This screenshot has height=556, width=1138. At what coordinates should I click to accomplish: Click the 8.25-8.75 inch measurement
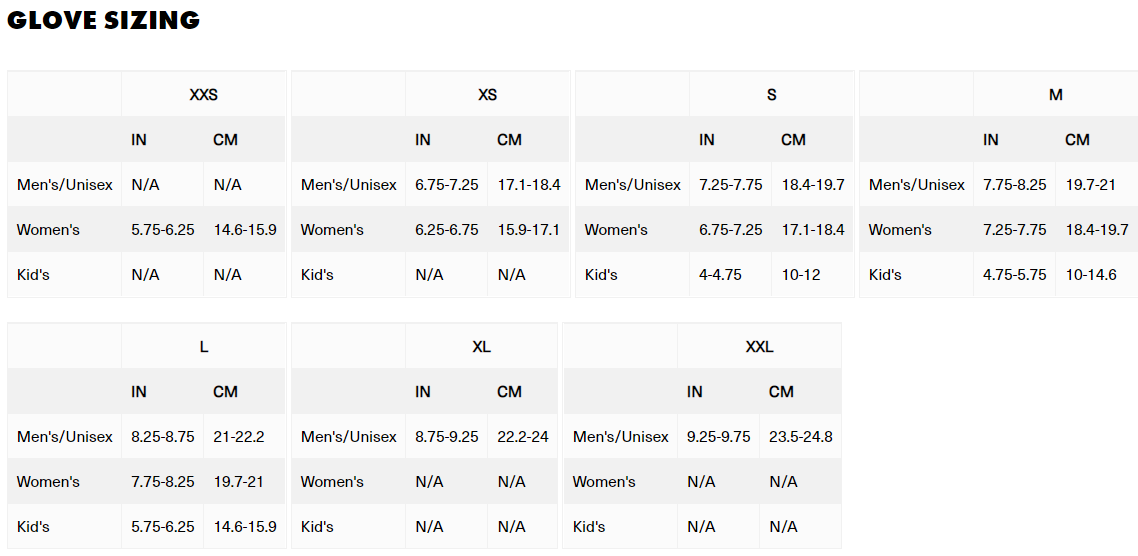pyautogui.click(x=163, y=437)
